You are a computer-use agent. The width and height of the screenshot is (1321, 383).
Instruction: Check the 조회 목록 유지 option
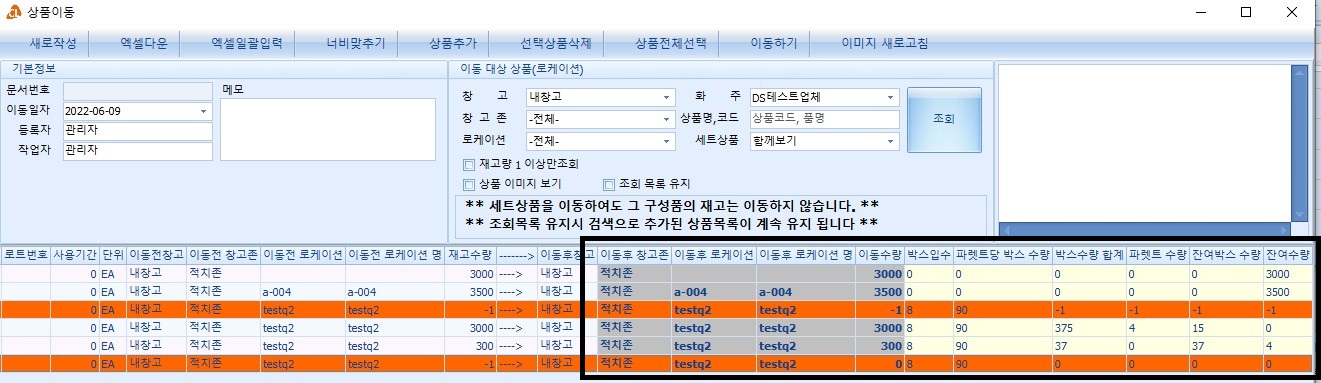608,184
